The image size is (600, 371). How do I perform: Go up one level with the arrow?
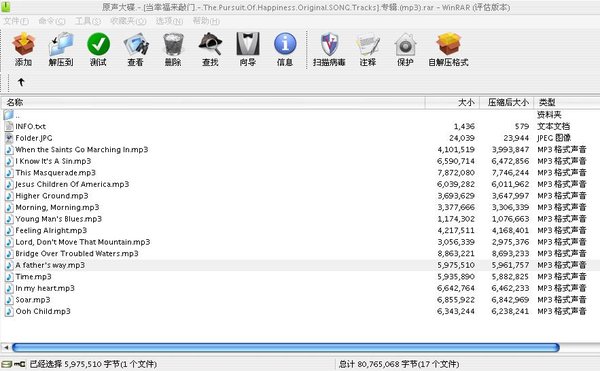[21, 82]
